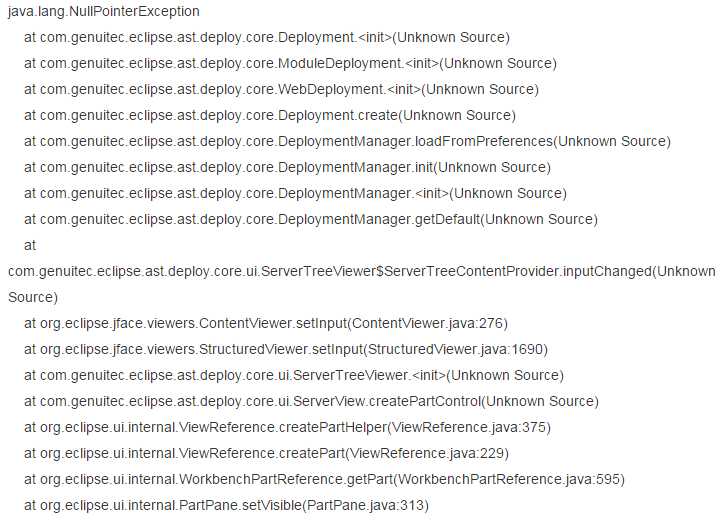Image resolution: width=724 pixels, height=523 pixels.
Task: Select the ContentViewer.setInput stack frame
Action: pos(266,323)
